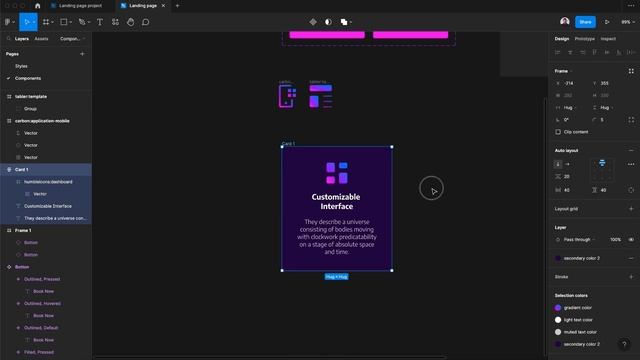The image size is (640, 360).
Task: Switch to Layers tab
Action: point(22,39)
